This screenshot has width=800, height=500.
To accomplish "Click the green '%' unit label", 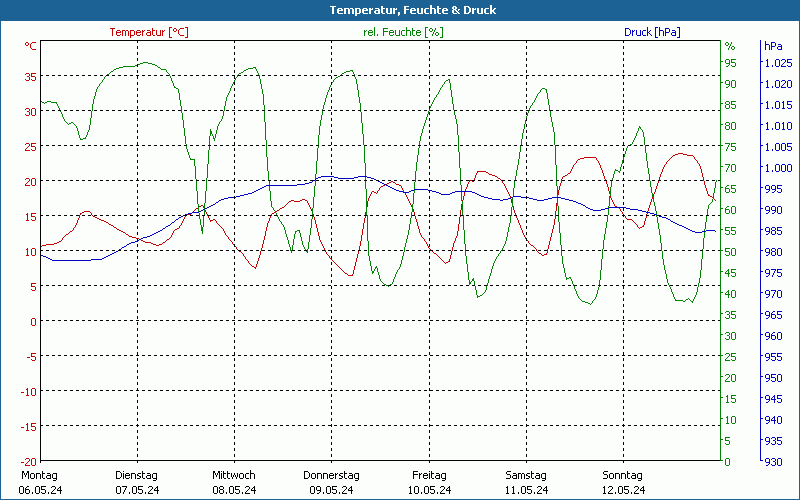I will pyautogui.click(x=730, y=46).
